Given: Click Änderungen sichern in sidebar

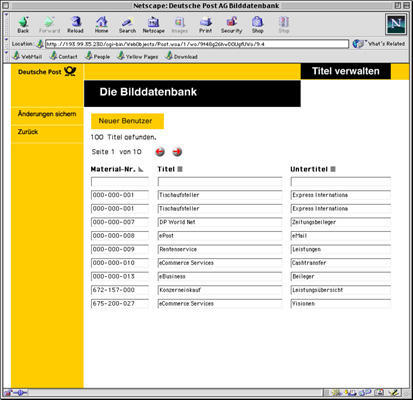Looking at the screenshot, I should [47, 114].
